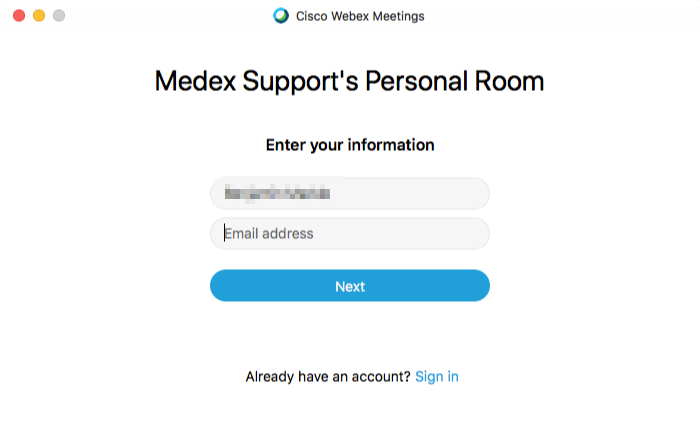Click the "Already have an account?" text
Viewport: 700px width, 422px height.
(328, 377)
